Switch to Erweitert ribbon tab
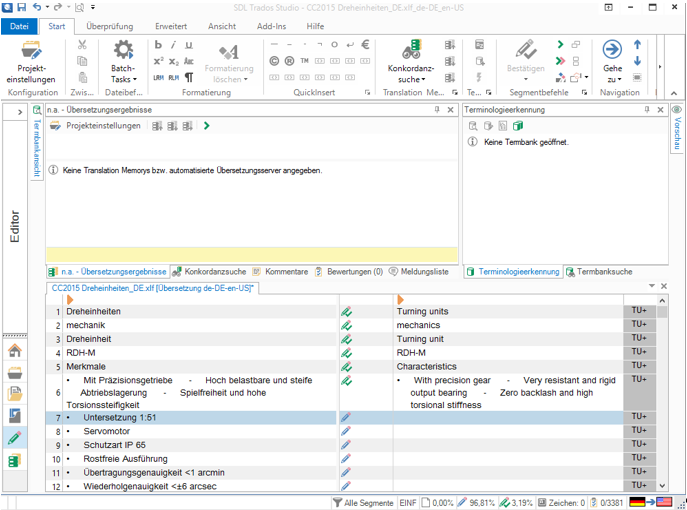Image resolution: width=687 pixels, height=510 pixels. coord(171,26)
